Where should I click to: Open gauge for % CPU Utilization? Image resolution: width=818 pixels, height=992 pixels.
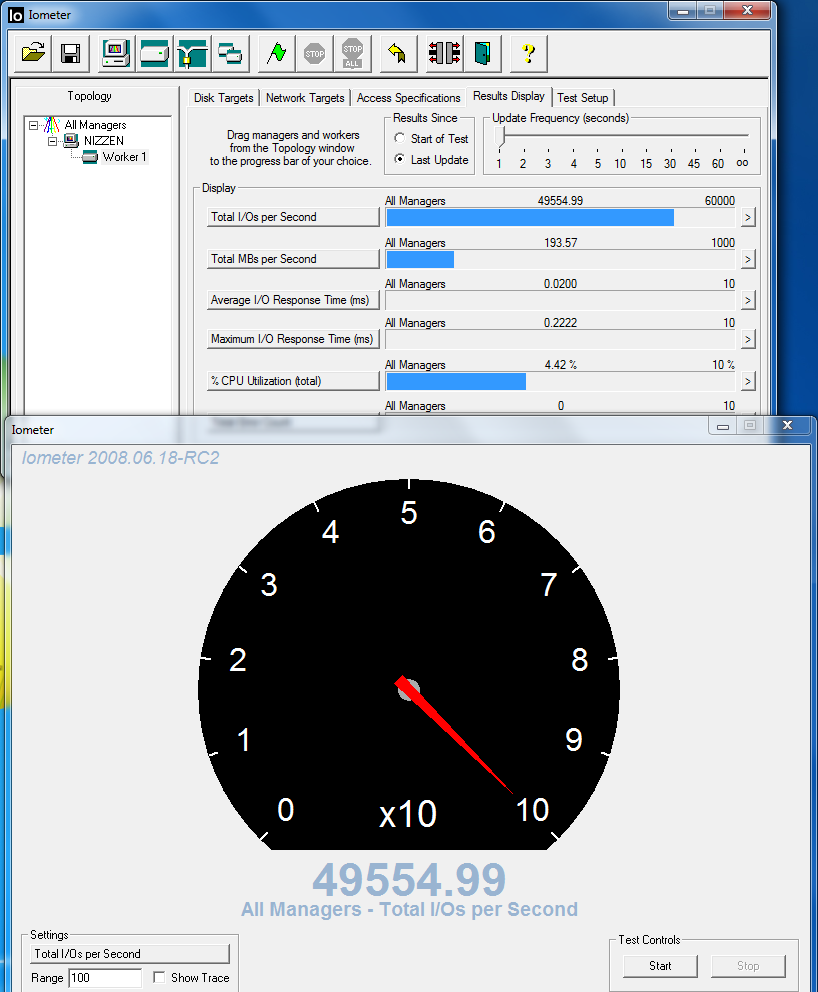pos(748,381)
